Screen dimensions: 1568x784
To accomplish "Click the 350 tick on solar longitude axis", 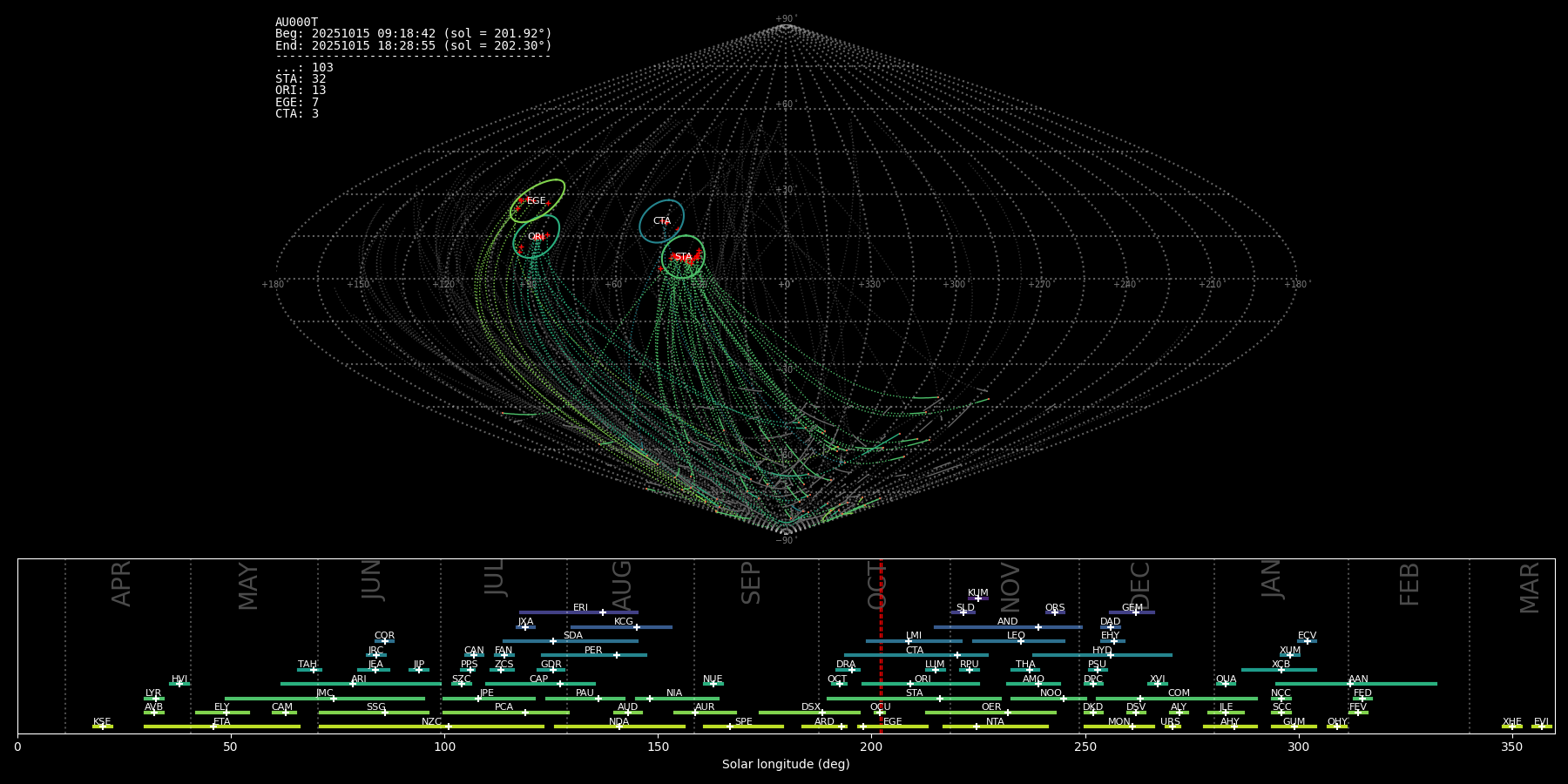I will point(1511,747).
